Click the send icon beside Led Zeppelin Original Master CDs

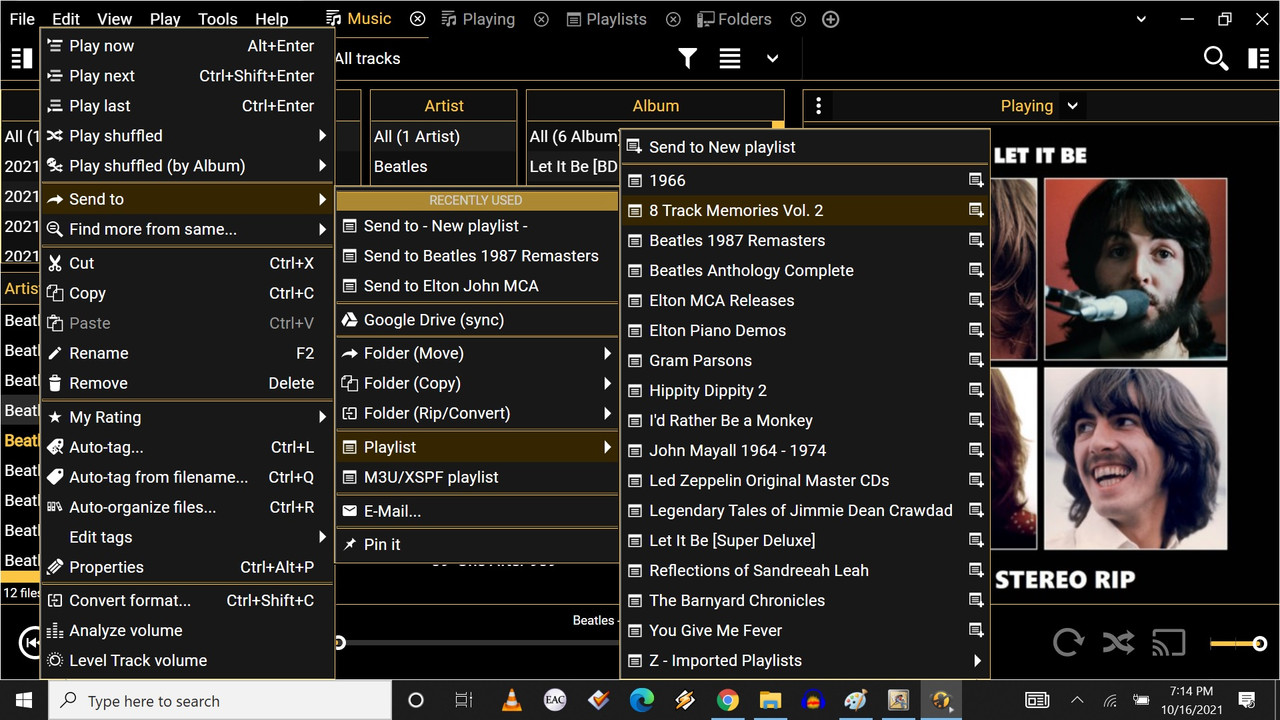976,480
